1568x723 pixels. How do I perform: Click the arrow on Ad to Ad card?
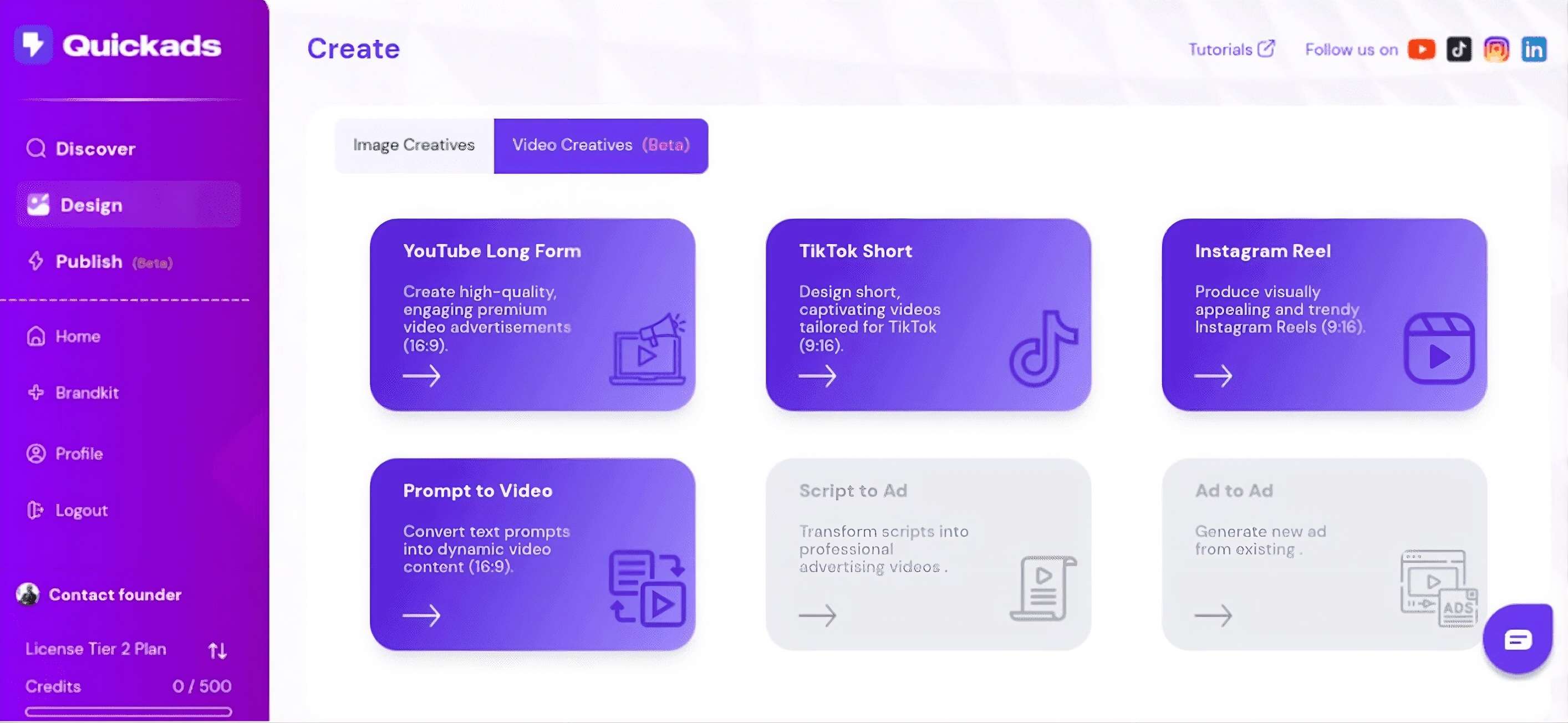coord(1213,615)
